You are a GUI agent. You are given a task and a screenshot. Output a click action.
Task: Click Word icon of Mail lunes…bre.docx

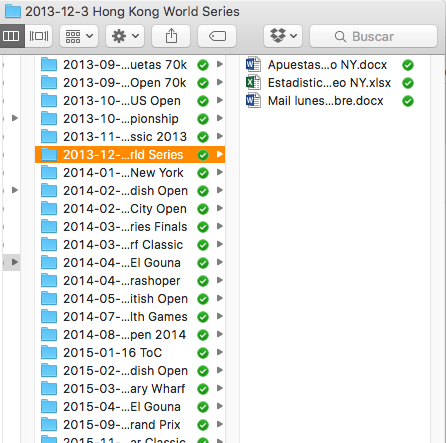pos(253,100)
